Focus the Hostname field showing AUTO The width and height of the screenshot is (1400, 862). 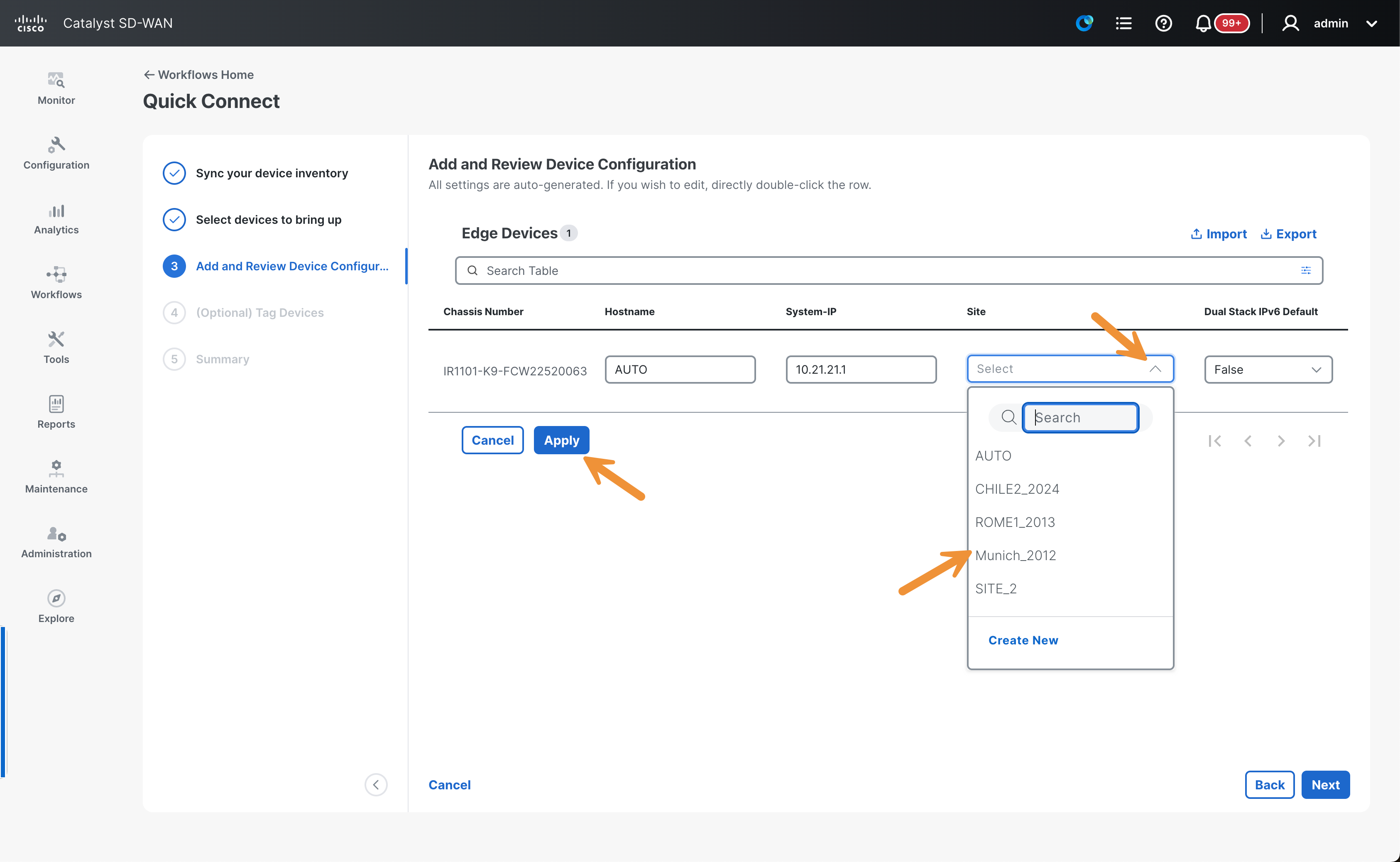(680, 370)
